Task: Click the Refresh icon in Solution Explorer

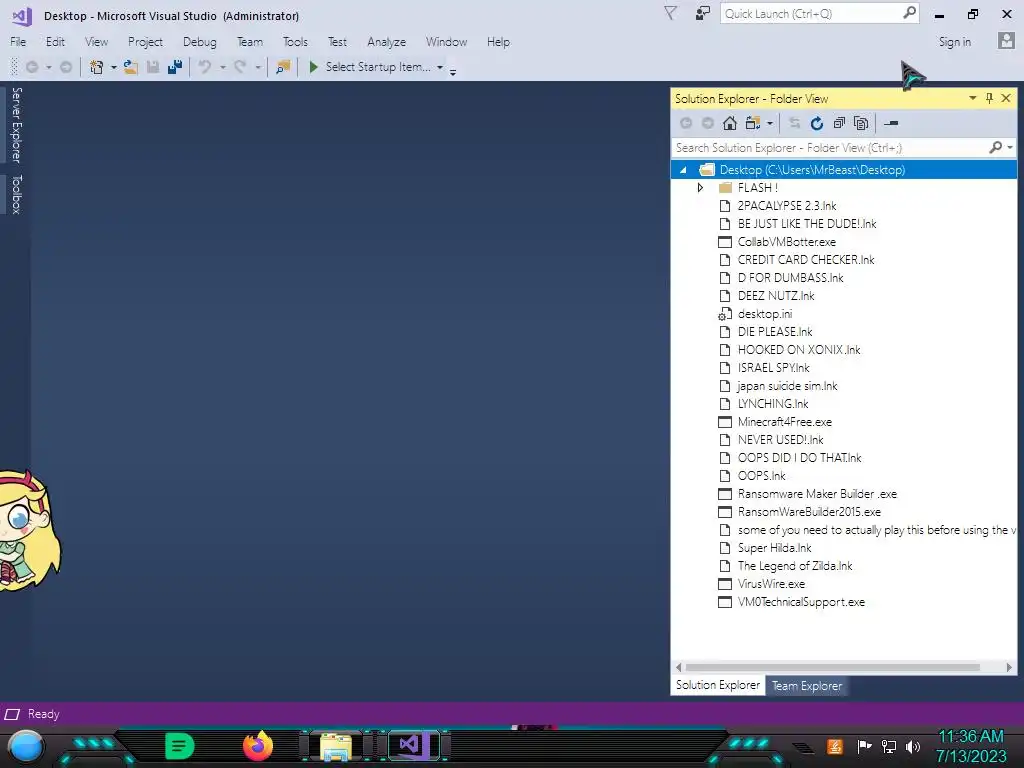Action: 816,123
